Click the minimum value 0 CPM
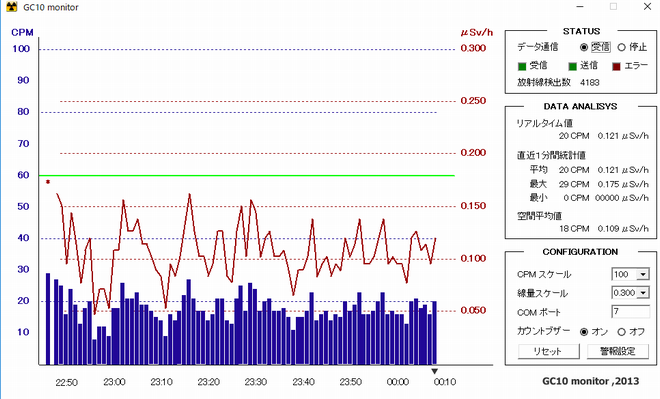Image resolution: width=660 pixels, height=399 pixels. 576,198
